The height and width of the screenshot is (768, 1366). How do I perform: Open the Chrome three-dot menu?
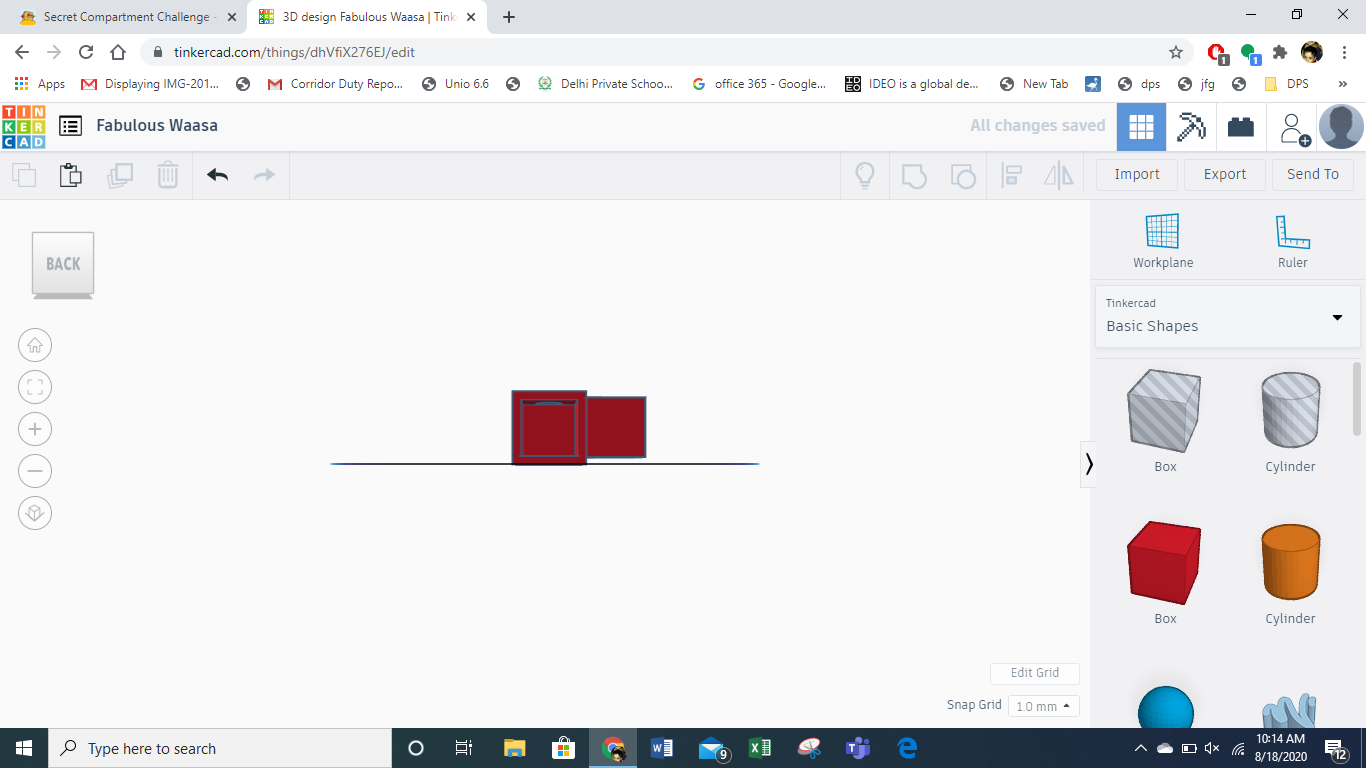pos(1343,52)
